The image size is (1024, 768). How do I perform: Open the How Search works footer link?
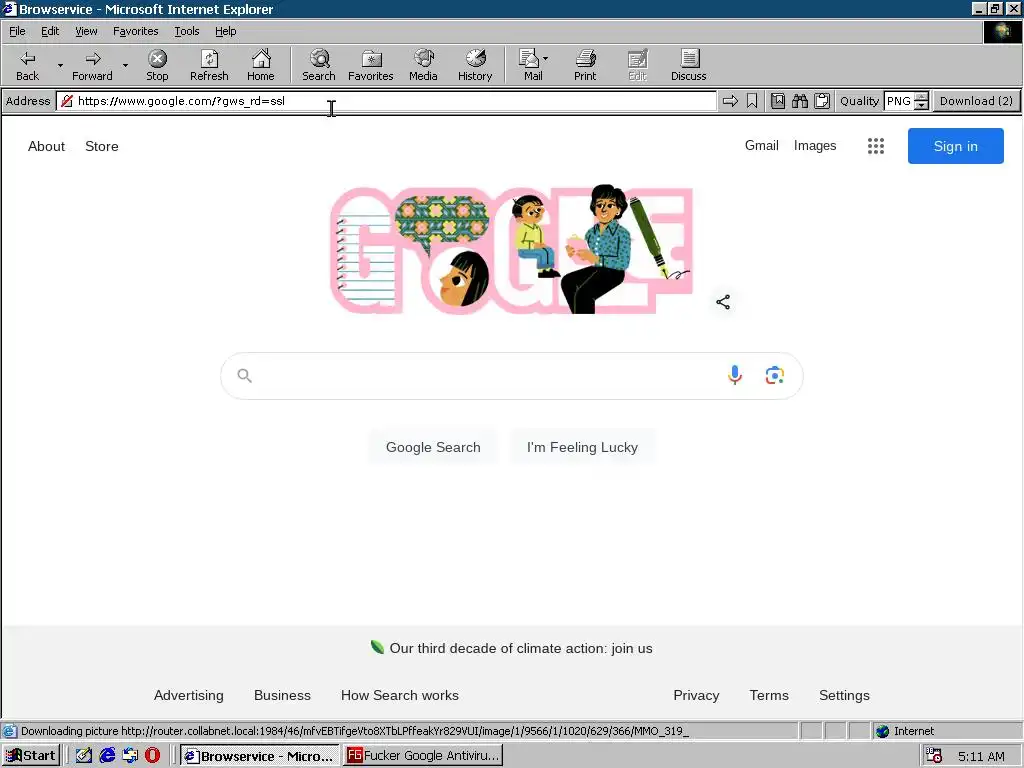[400, 696]
